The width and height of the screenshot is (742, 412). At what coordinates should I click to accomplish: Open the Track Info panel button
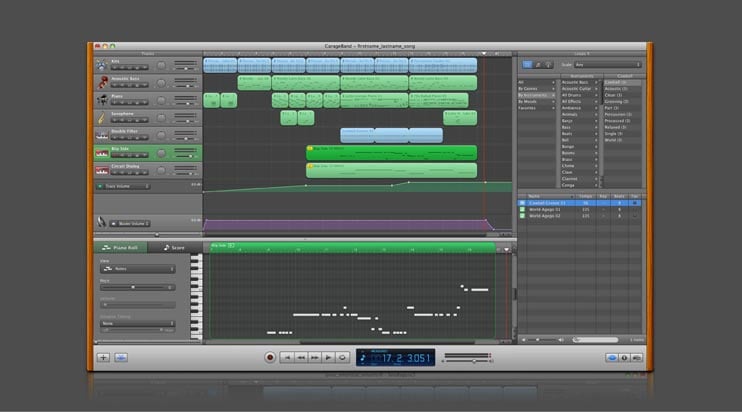click(x=624, y=358)
